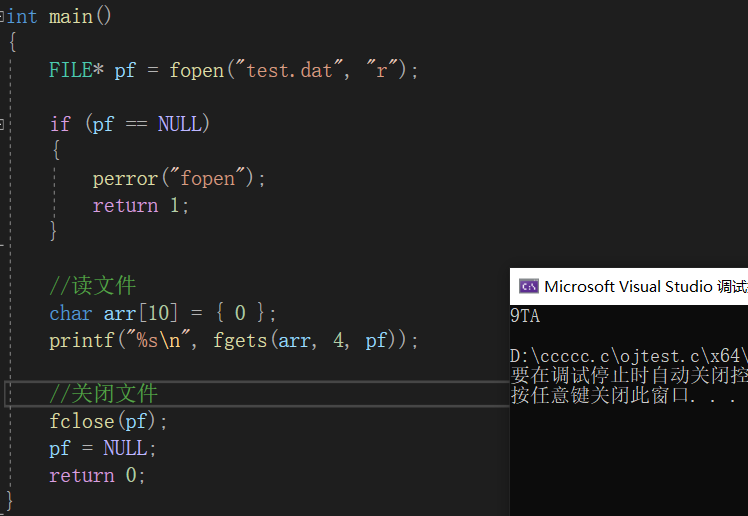Click the NULL macro in the if condition
748x516 pixels.
[179, 124]
